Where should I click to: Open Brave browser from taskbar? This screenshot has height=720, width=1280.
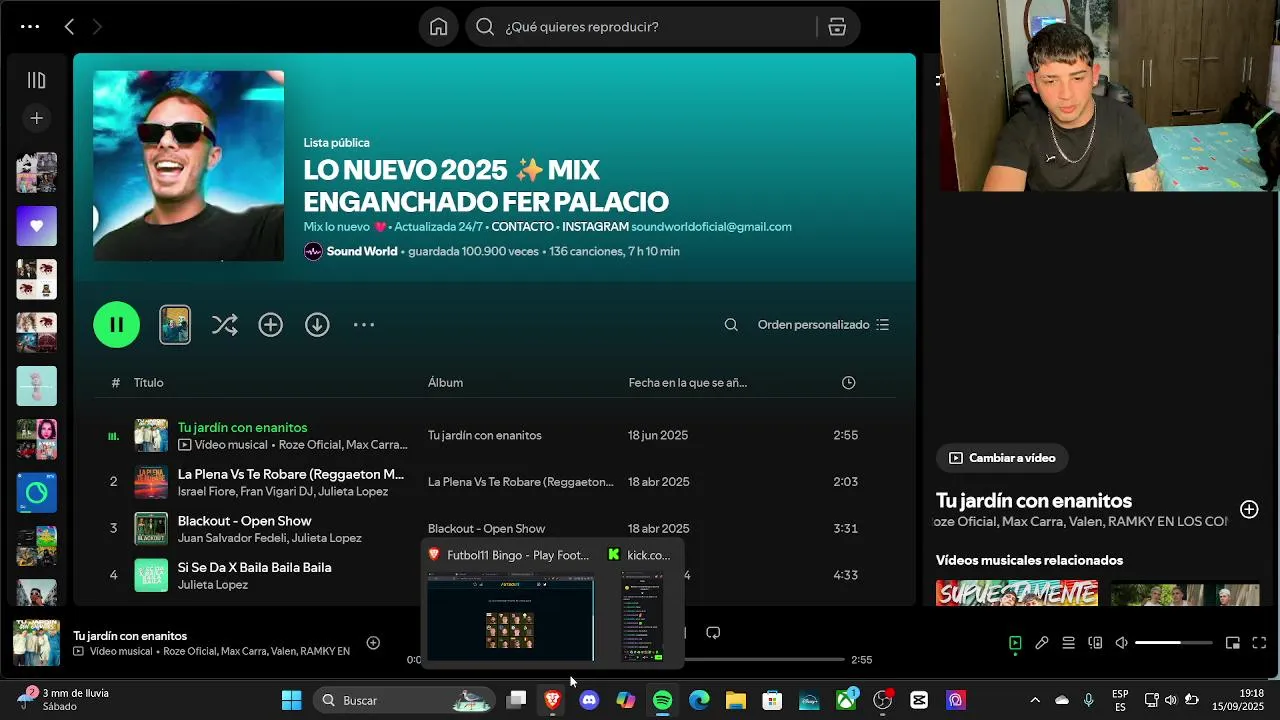click(552, 700)
